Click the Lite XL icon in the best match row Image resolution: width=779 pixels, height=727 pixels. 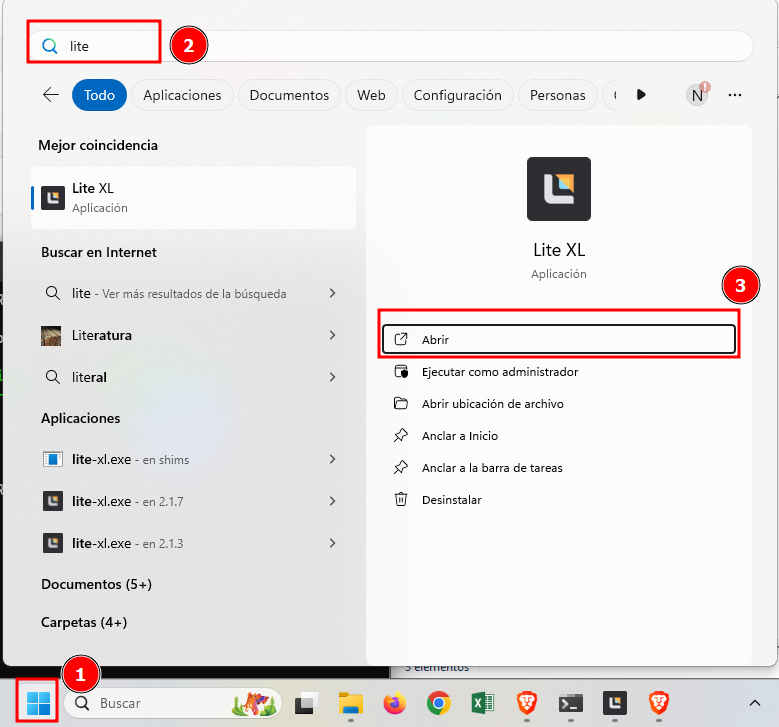coord(53,198)
